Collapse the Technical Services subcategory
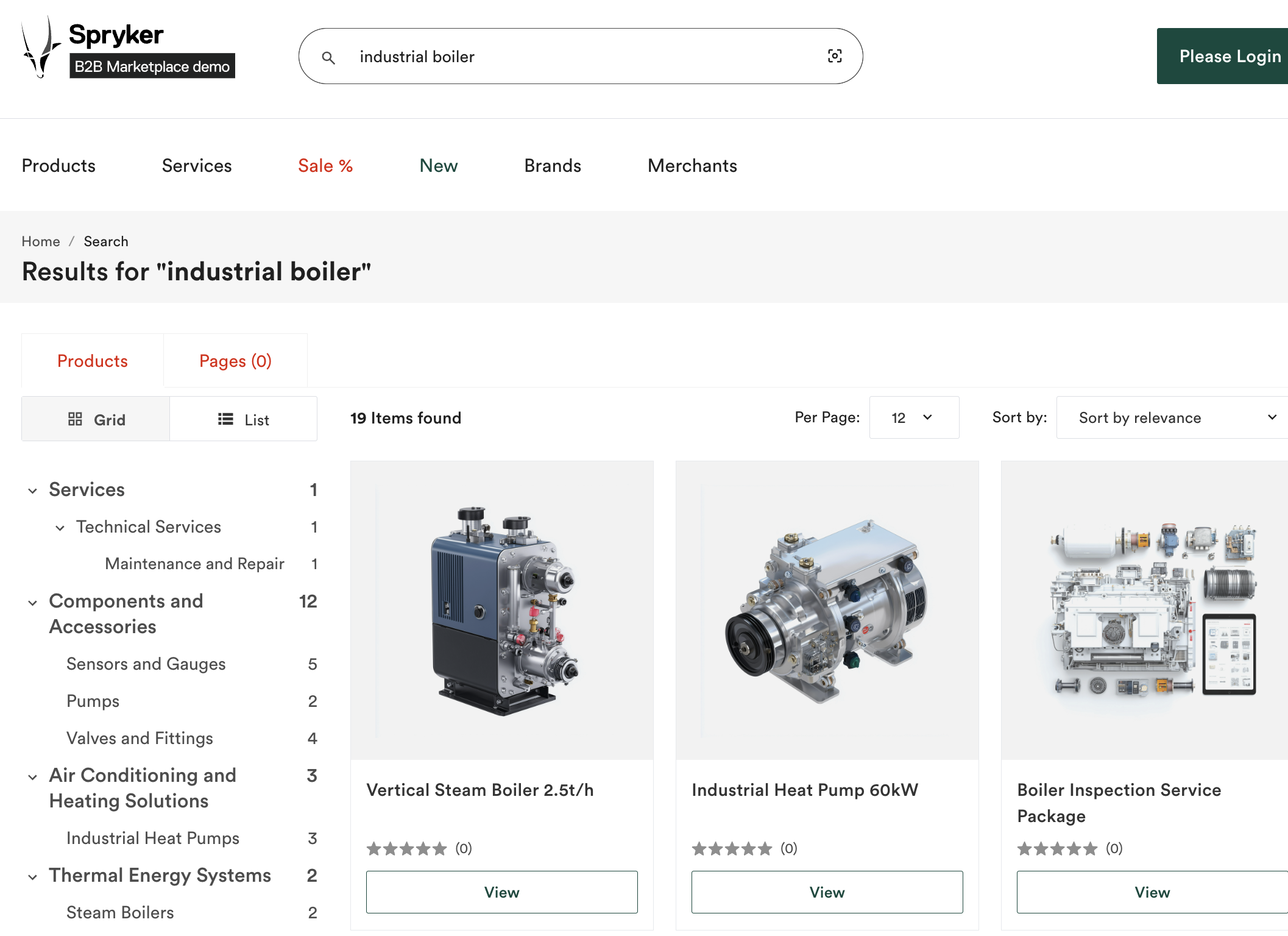1288x936 pixels. [x=60, y=528]
